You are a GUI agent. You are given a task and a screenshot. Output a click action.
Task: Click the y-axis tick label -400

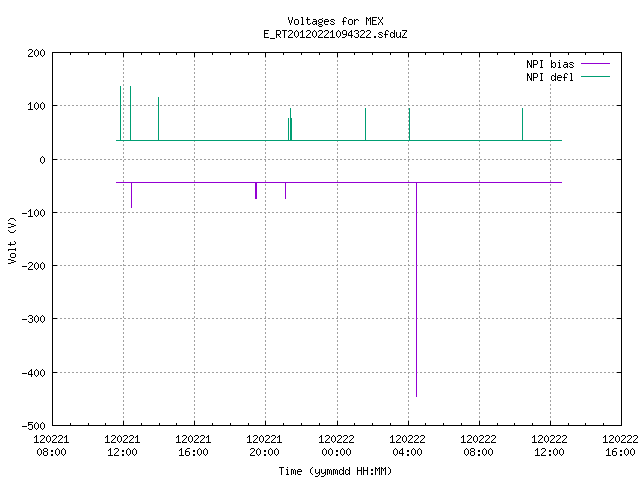pos(33,373)
